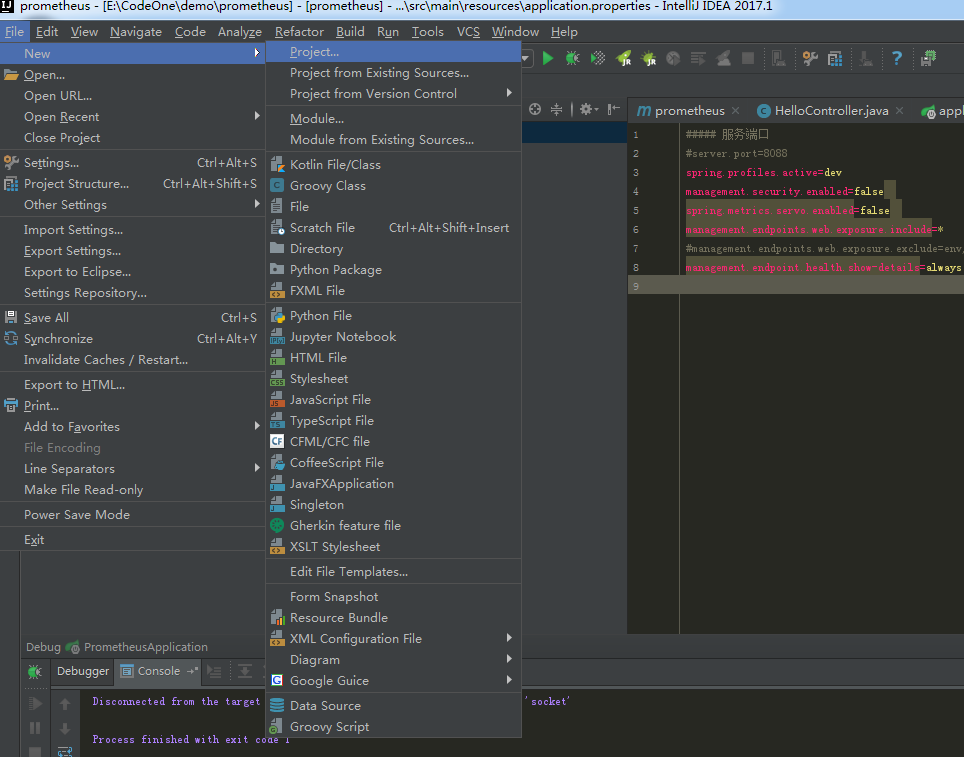Screen dimensions: 964x757
Task: Click the down arrow icon in console gutter
Action: point(65,729)
